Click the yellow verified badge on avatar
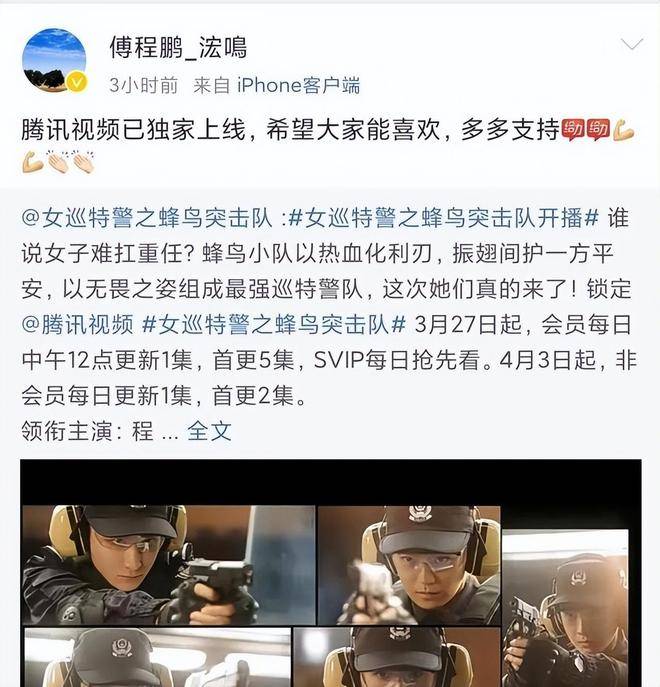Image resolution: width=660 pixels, height=687 pixels. pyautogui.click(x=77, y=82)
